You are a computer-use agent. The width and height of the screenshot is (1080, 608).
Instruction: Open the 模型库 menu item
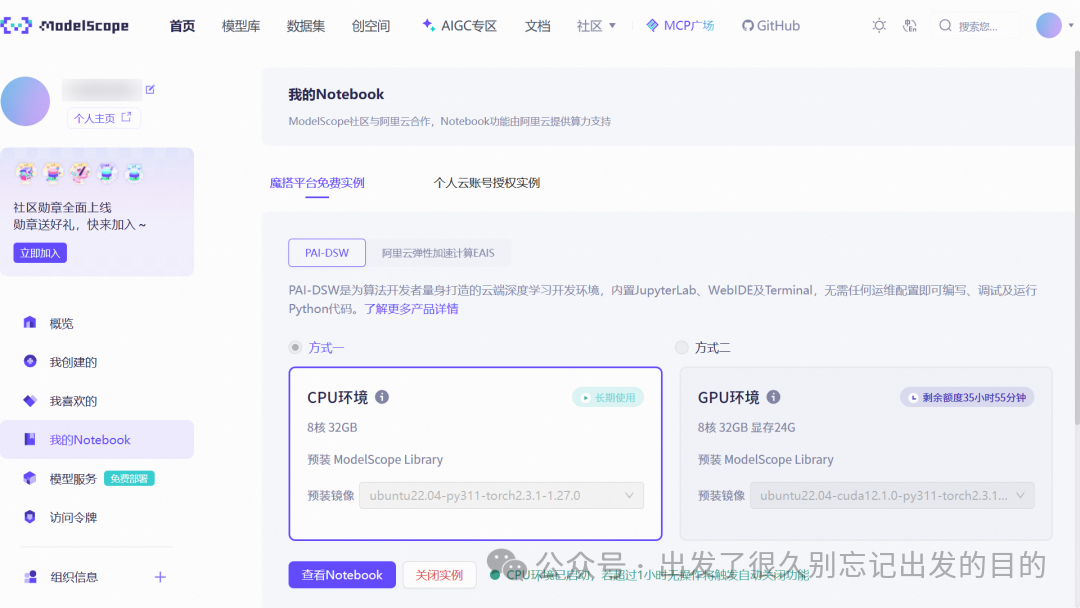241,26
